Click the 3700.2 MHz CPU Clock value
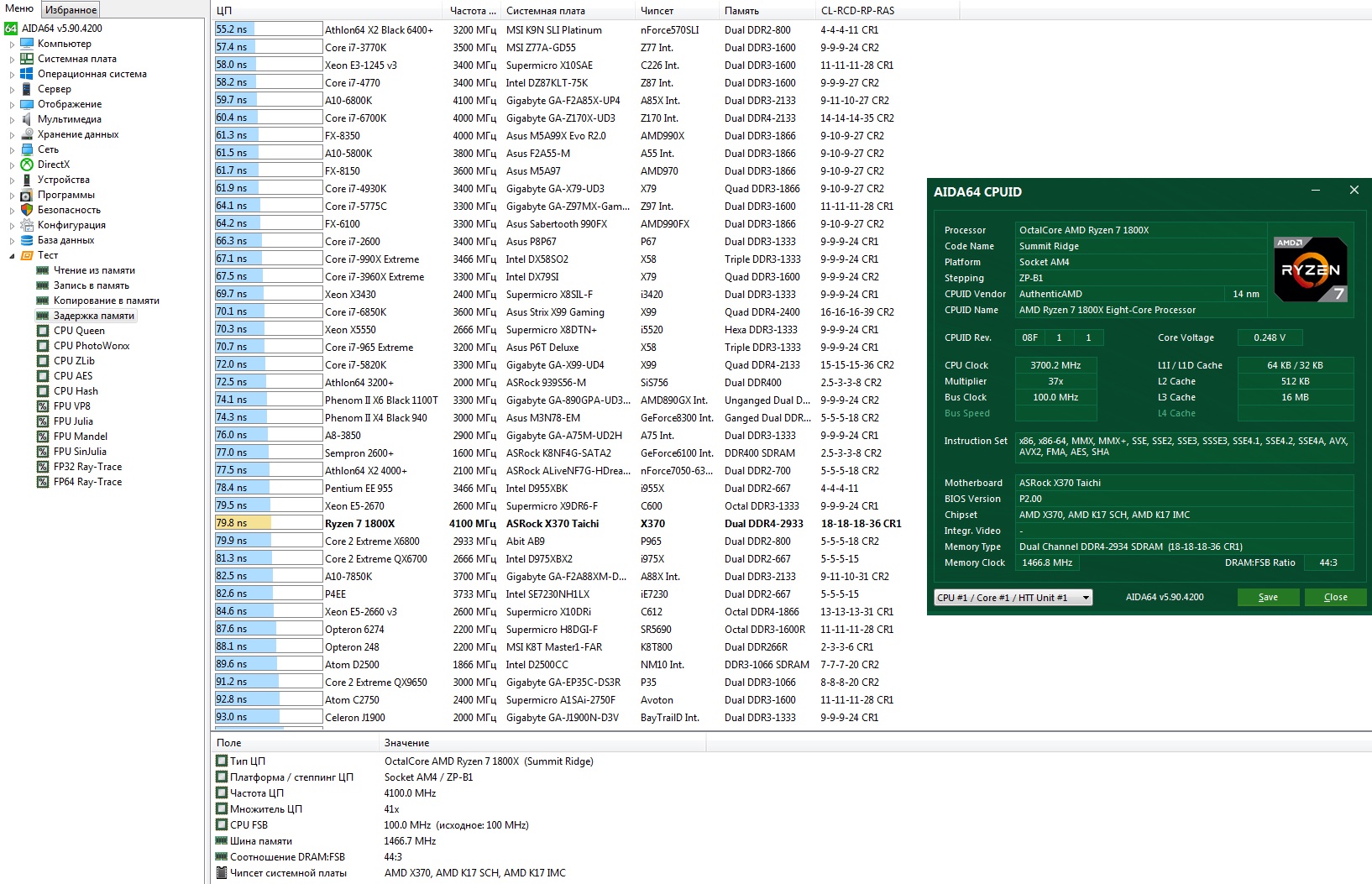 point(1055,365)
